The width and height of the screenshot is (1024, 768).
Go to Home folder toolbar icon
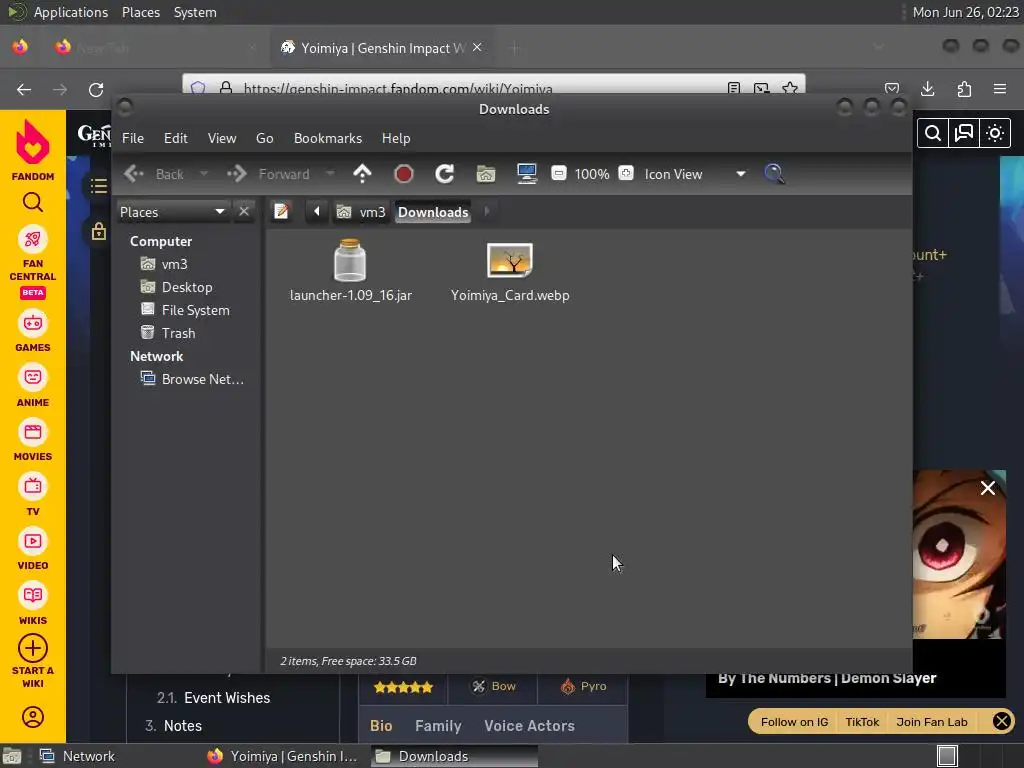[485, 174]
